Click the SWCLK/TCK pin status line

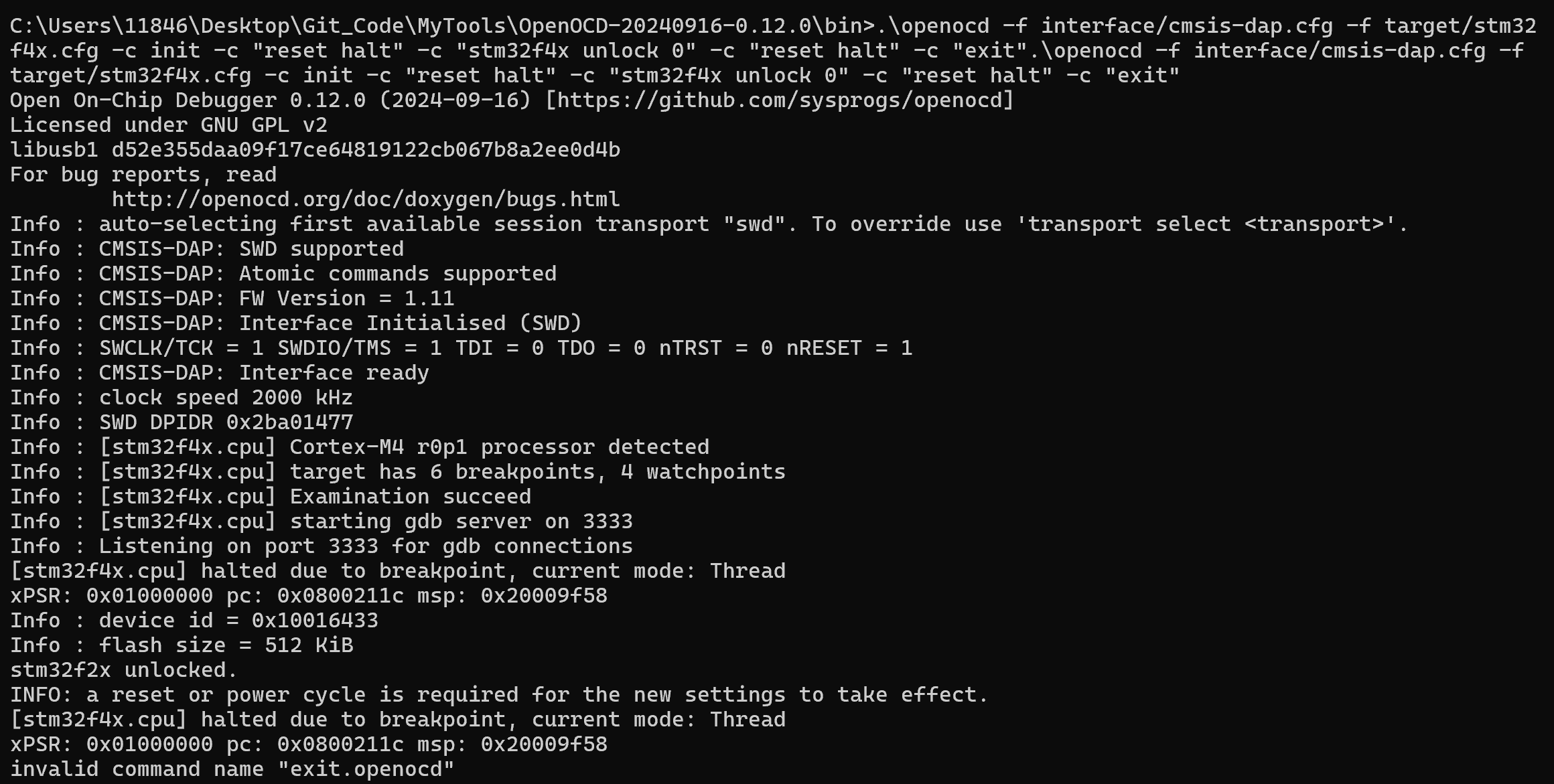(x=461, y=348)
